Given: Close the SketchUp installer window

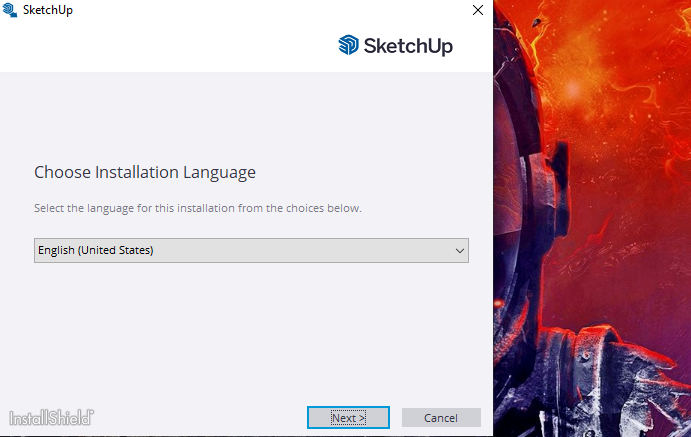Looking at the screenshot, I should pos(478,10).
